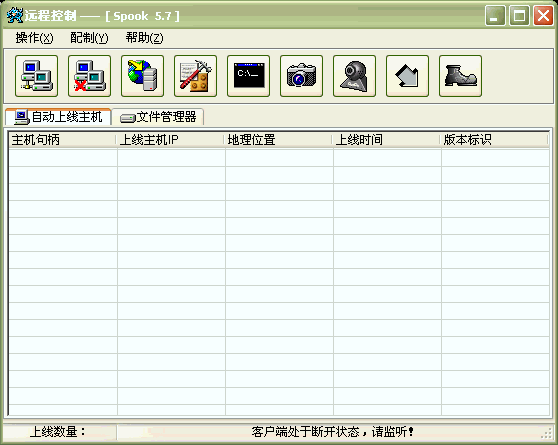Image resolution: width=558 pixels, height=445 pixels.
Task: Click the gray arrow toolbar icon
Action: [407, 76]
